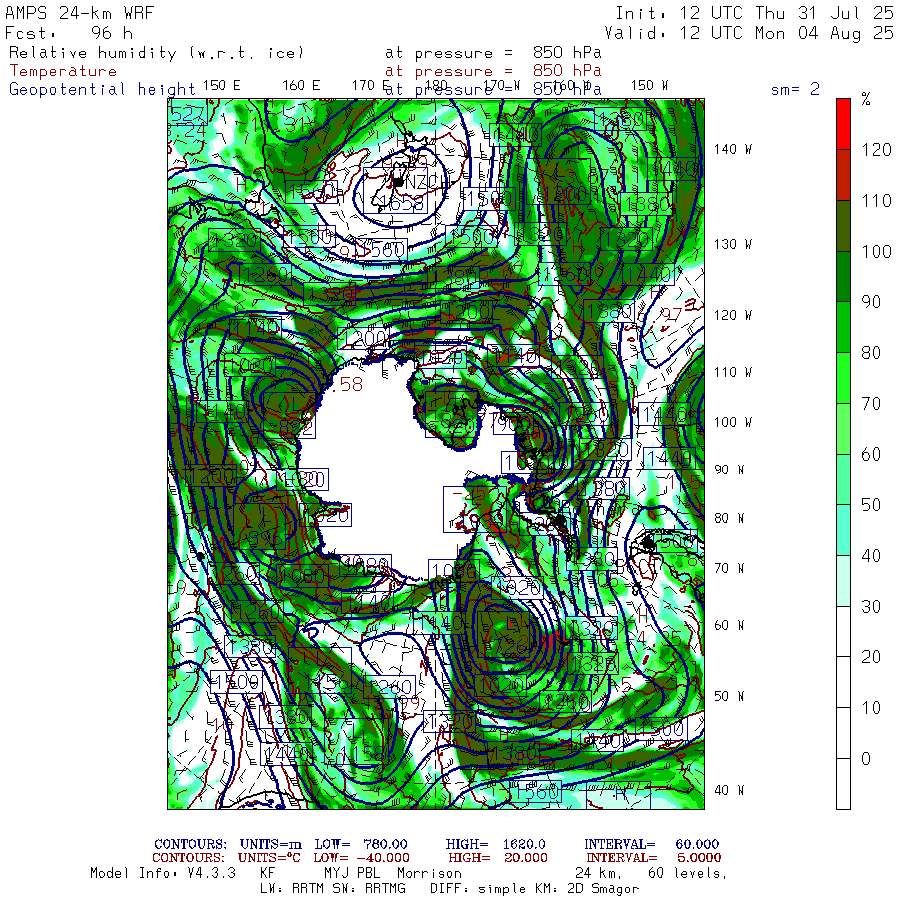This screenshot has height=900, width=900.
Task: Click the 'Relative humidity (w.r.t. ice)' label
Action: click(156, 53)
